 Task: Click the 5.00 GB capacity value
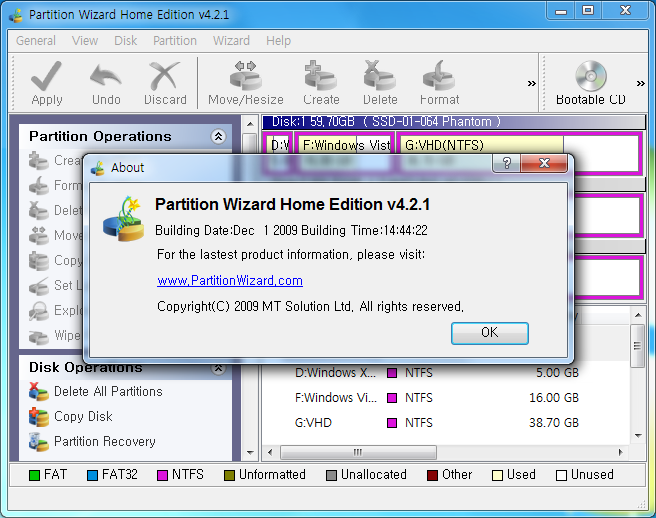pyautogui.click(x=557, y=373)
